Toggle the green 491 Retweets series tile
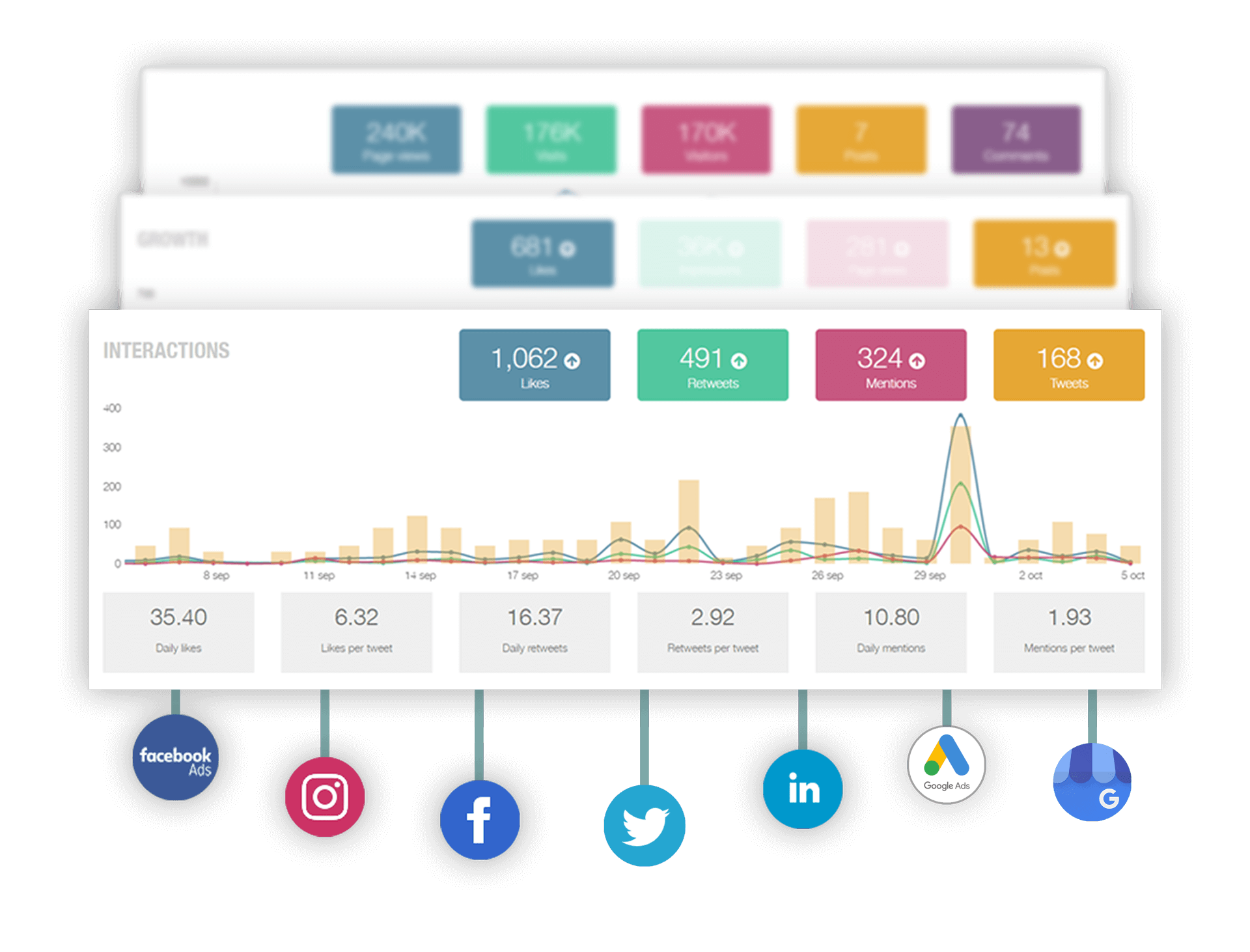The height and width of the screenshot is (952, 1250). tap(712, 365)
